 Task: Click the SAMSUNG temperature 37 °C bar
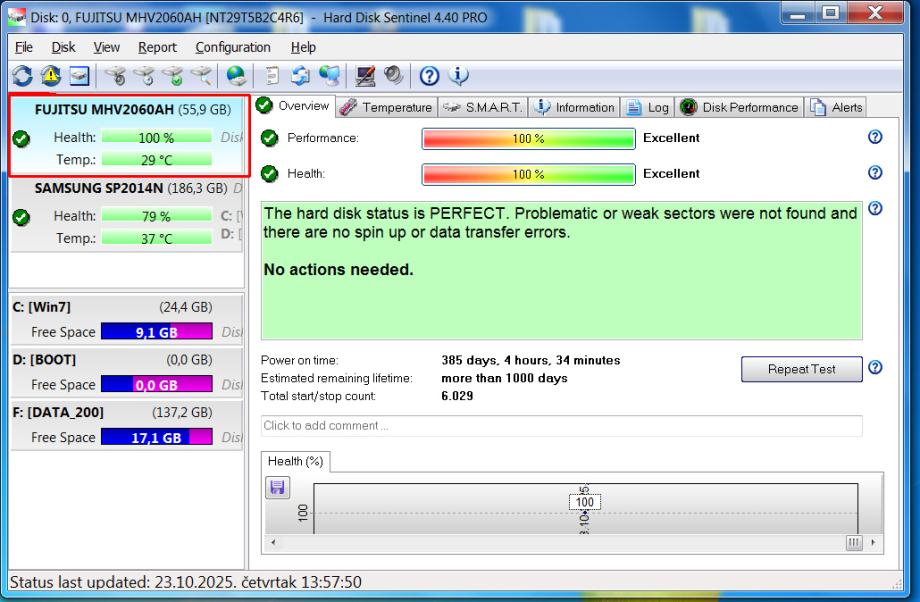coord(157,238)
